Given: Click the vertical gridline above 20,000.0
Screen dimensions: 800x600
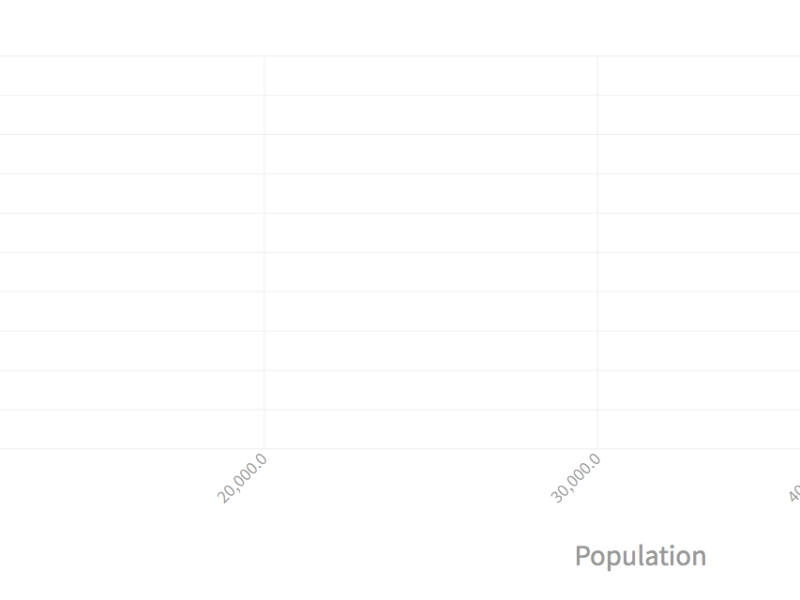Looking at the screenshot, I should 264,250.
